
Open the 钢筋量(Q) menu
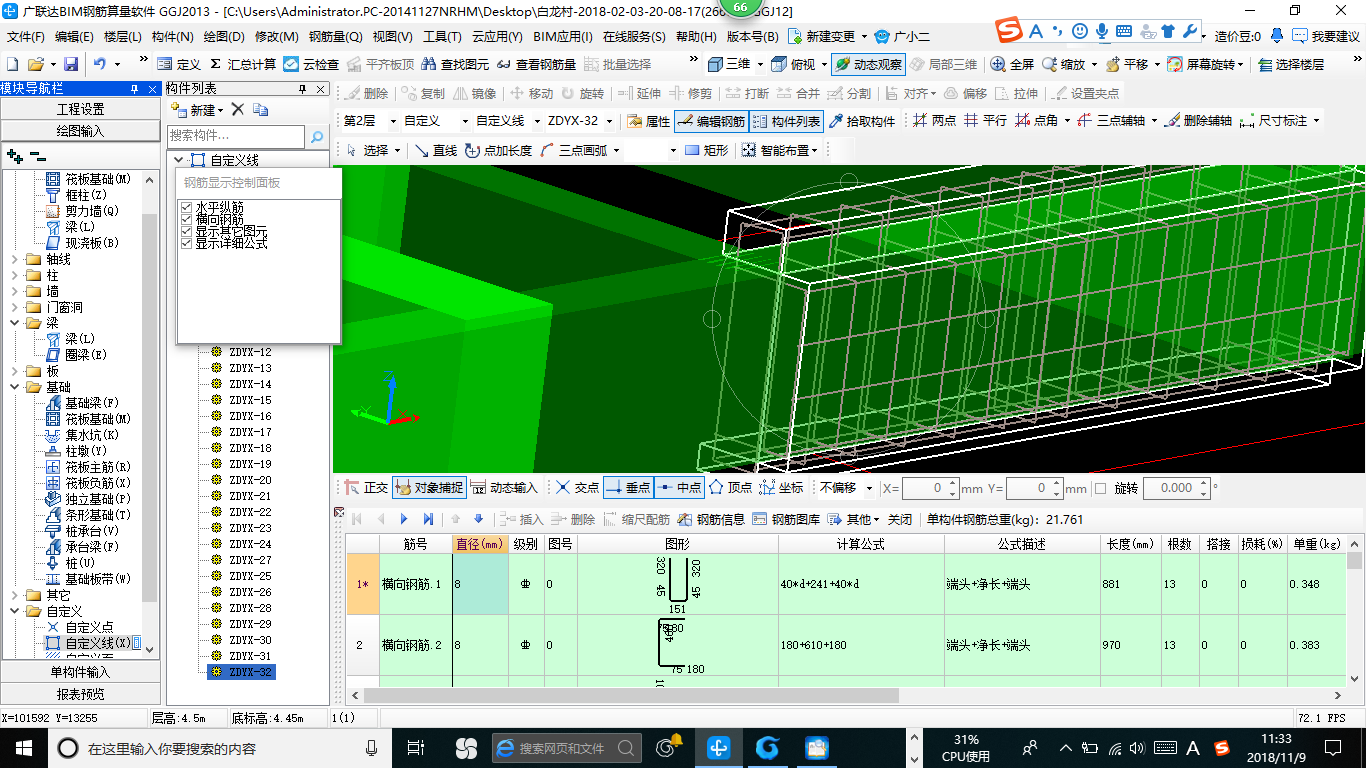(x=335, y=36)
